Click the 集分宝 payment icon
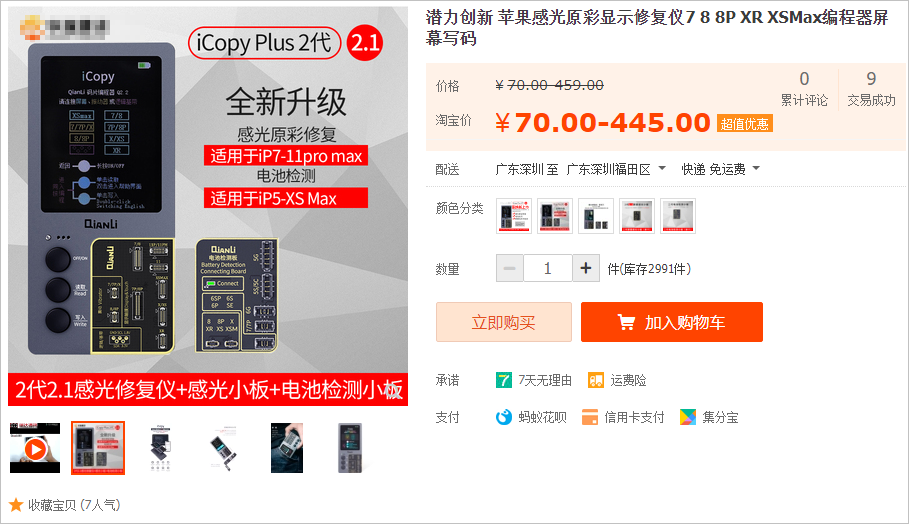 (x=688, y=417)
